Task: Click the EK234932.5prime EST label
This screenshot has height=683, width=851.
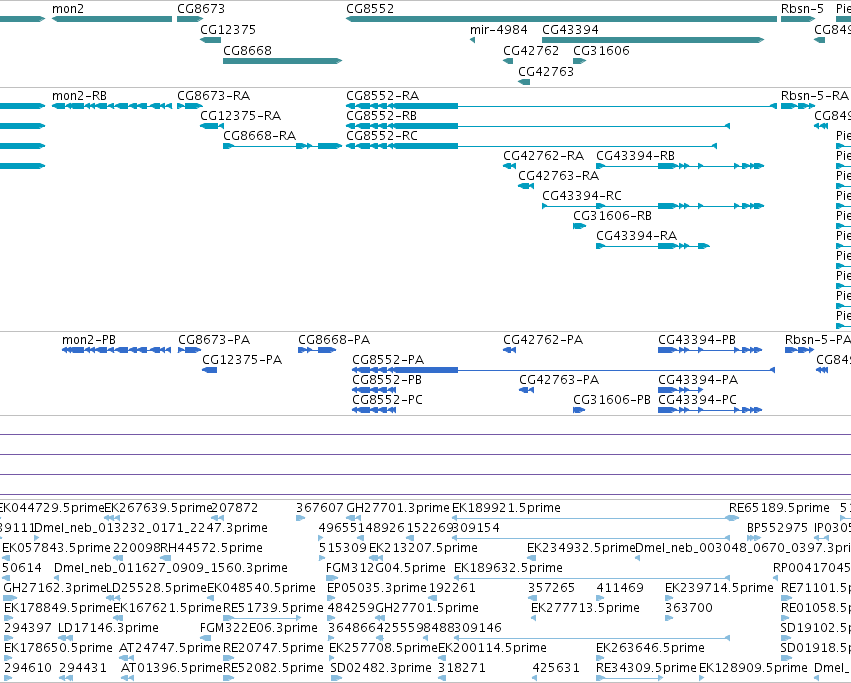Action: pyautogui.click(x=581, y=548)
